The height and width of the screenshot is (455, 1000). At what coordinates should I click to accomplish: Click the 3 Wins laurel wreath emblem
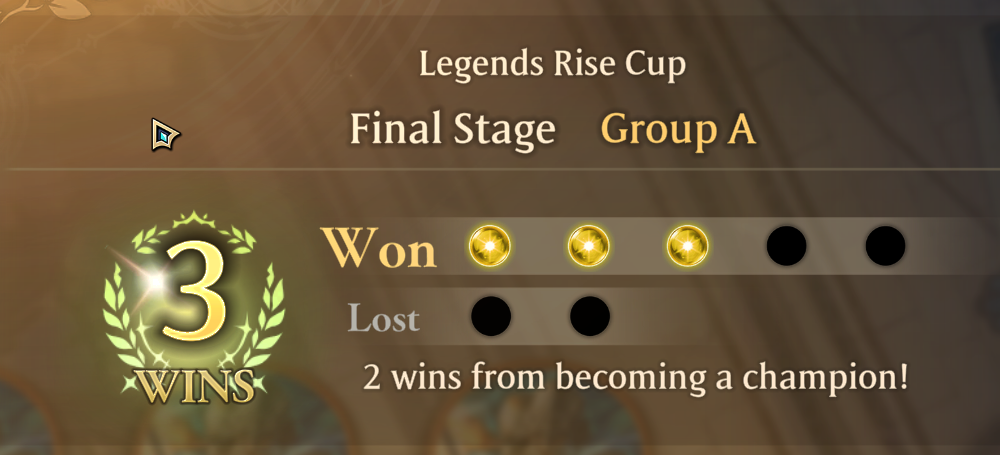(195, 308)
